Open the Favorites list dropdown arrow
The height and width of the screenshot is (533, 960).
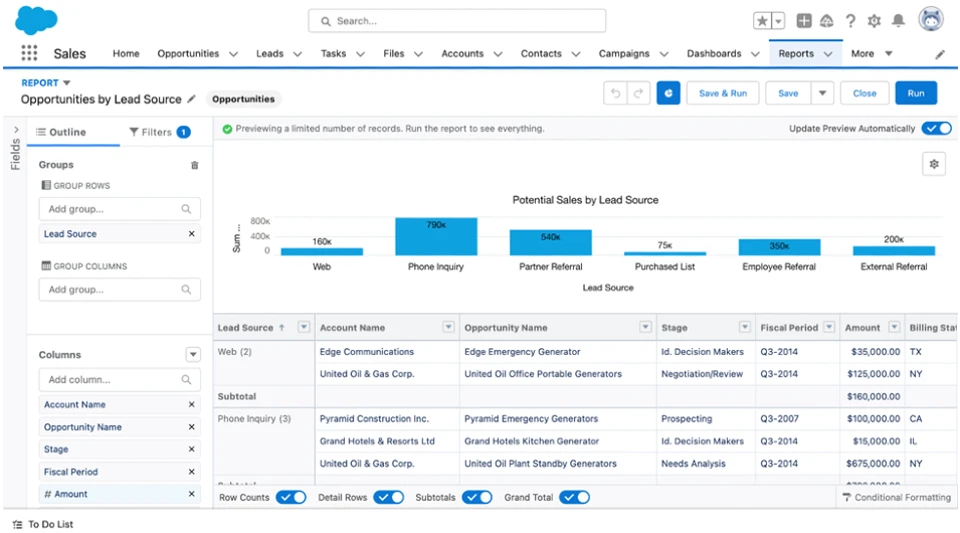778,21
